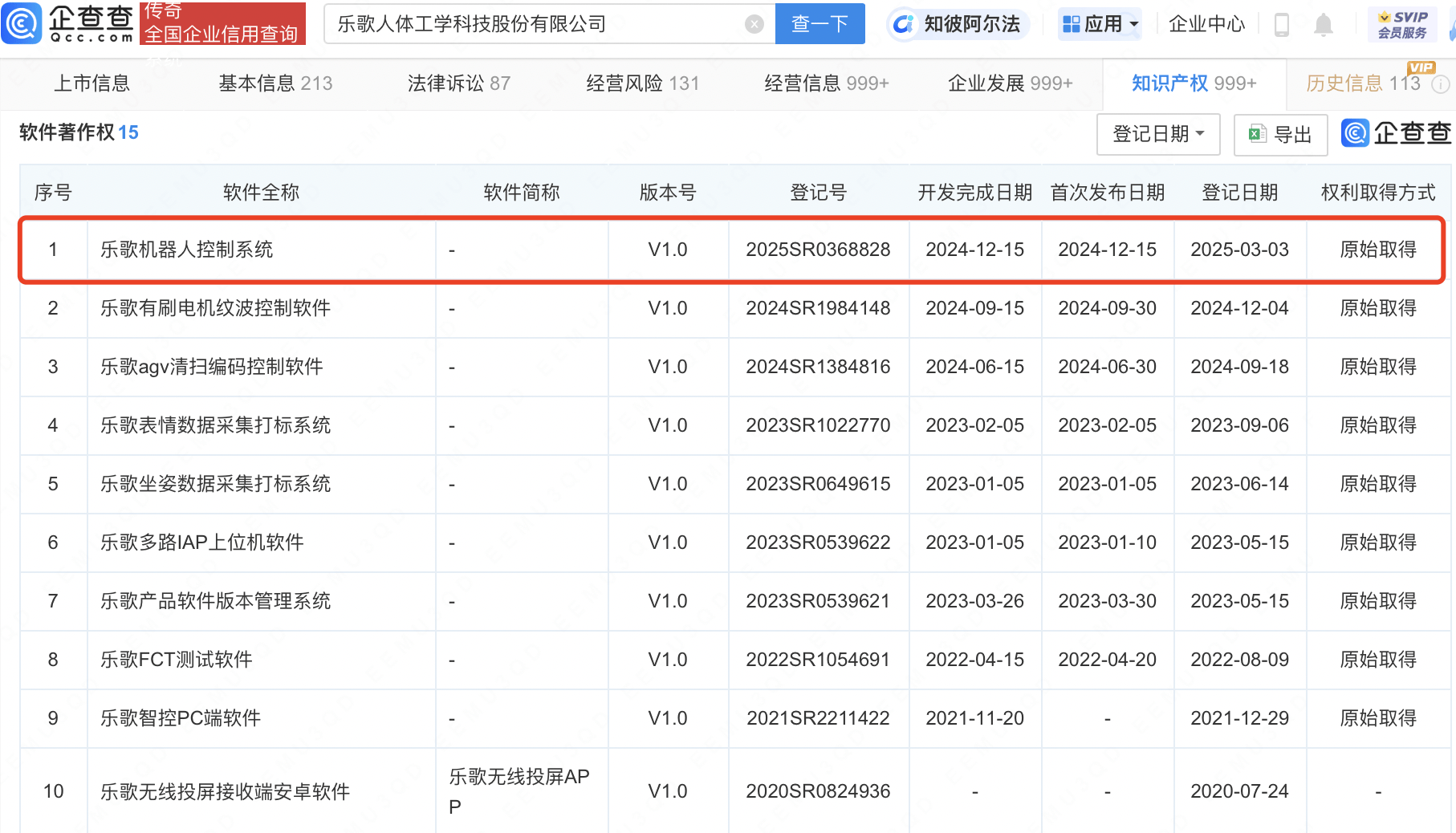This screenshot has height=833, width=1456.
Task: Click the 权利取得方式 column header
Action: [1377, 193]
